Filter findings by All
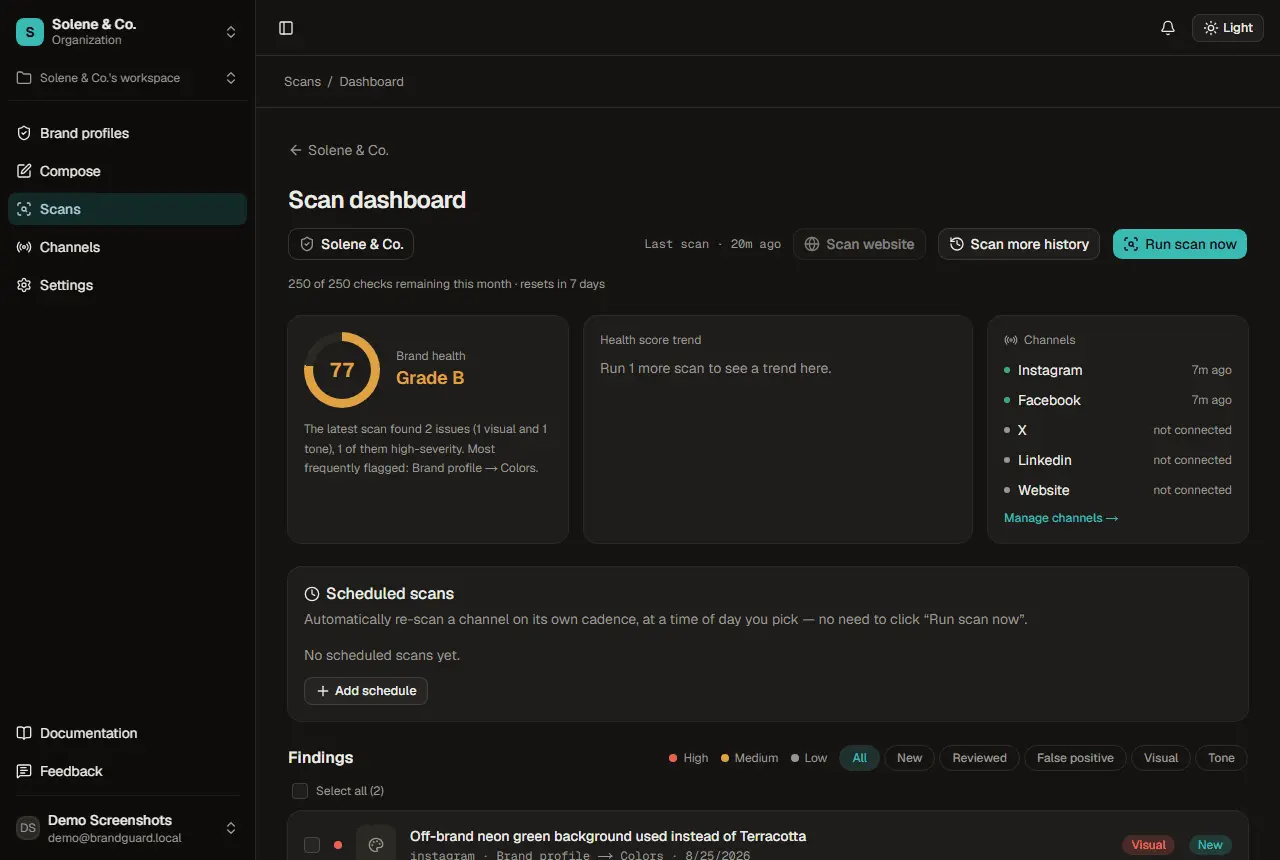 (860, 758)
